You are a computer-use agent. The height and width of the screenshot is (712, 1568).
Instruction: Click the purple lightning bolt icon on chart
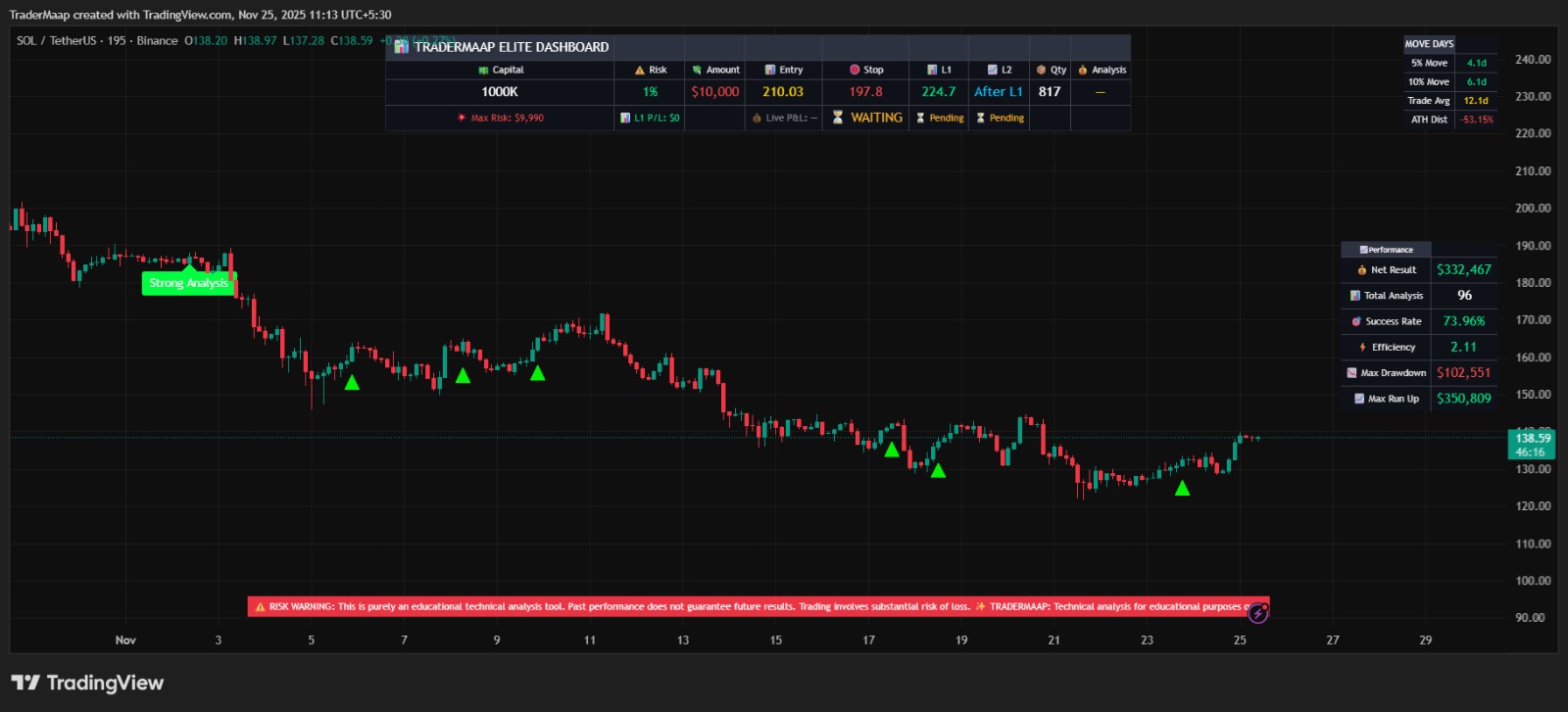1258,614
